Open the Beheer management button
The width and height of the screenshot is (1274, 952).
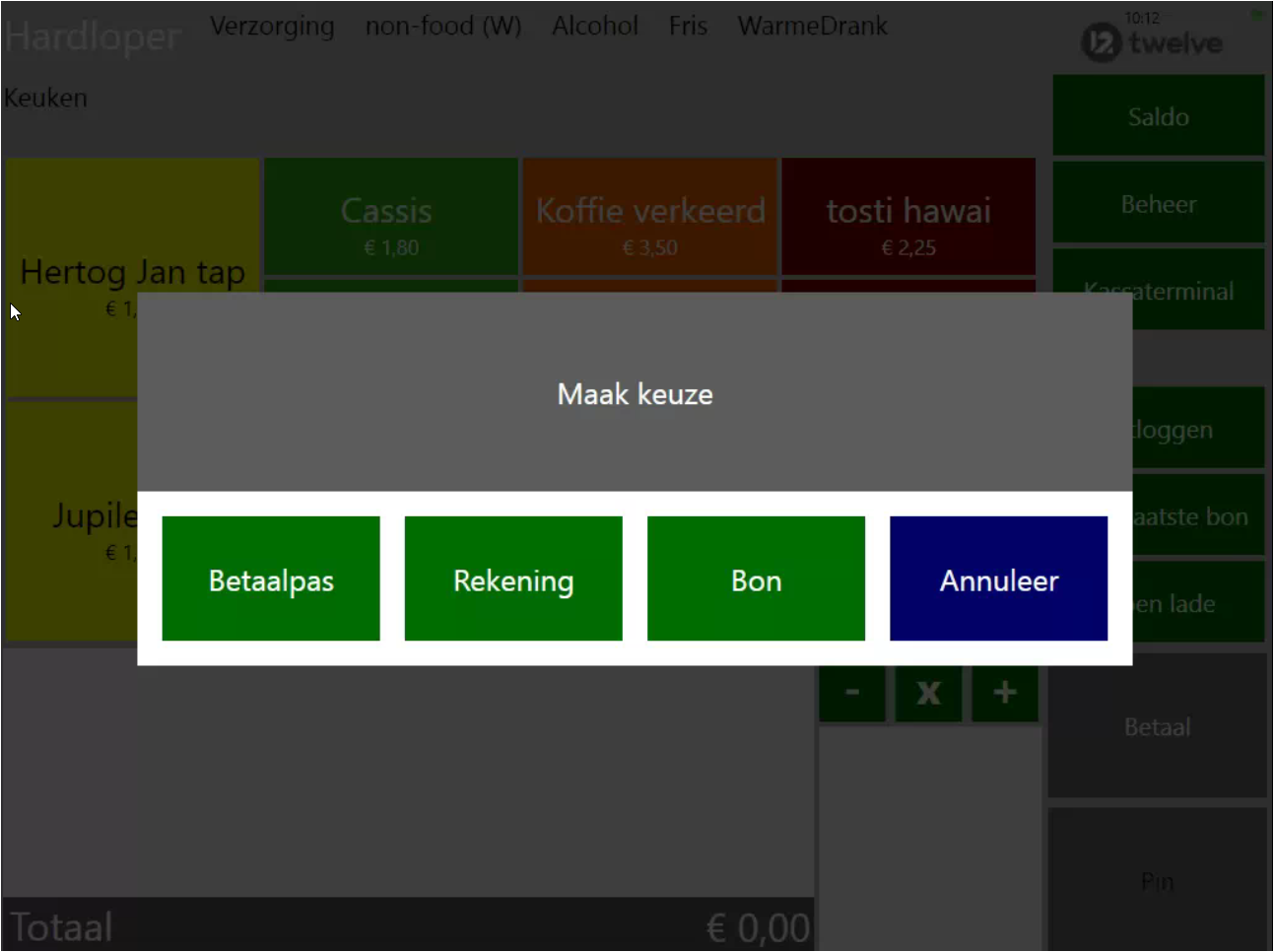click(1158, 204)
